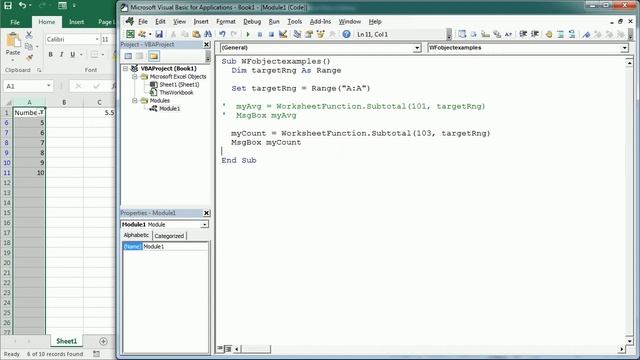Click the Excel Undo icon in quick access toolbar

click(x=23, y=6)
